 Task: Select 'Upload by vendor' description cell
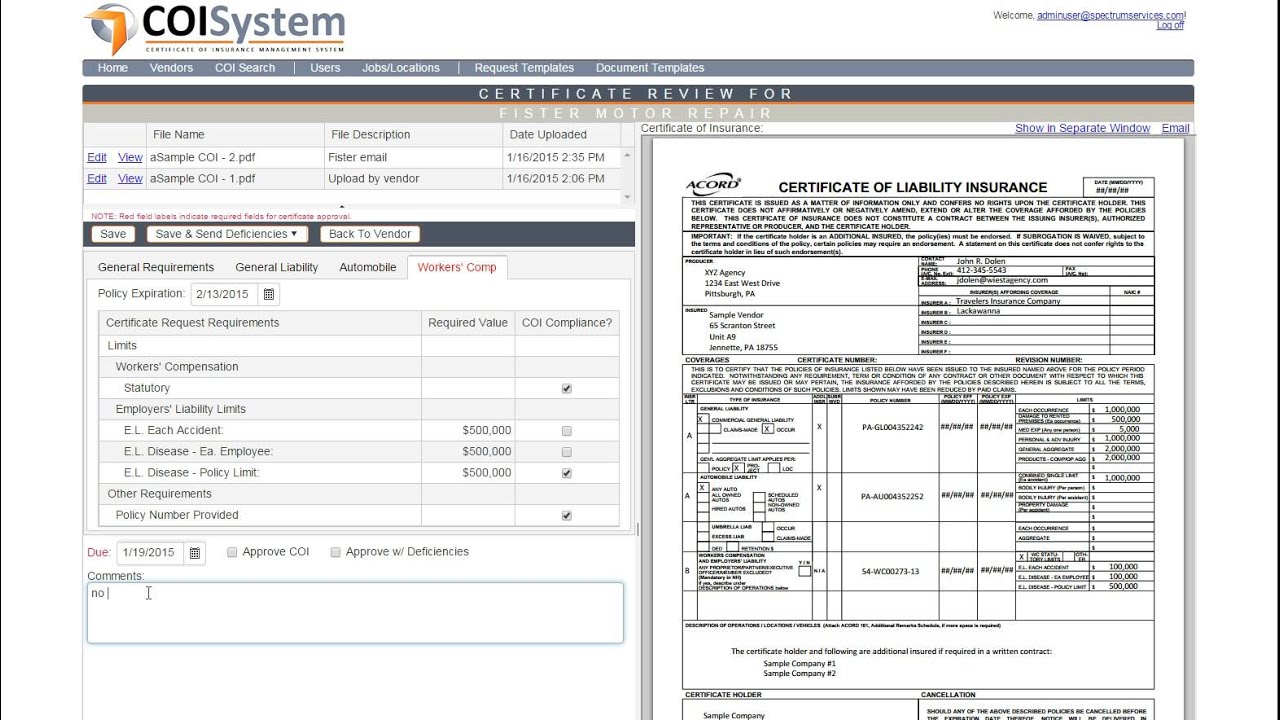pyautogui.click(x=413, y=179)
